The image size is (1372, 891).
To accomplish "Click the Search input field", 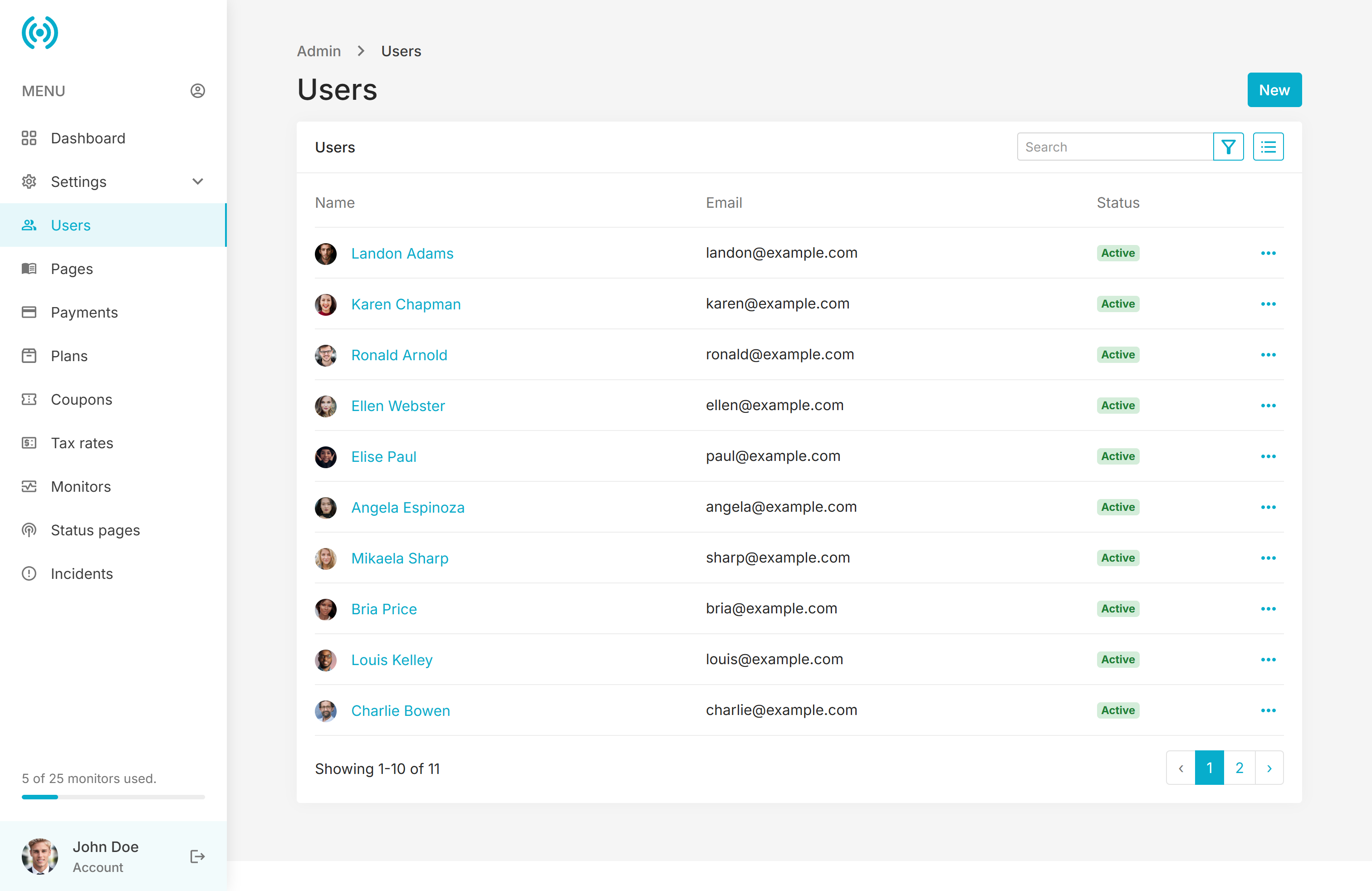I will click(x=1114, y=147).
